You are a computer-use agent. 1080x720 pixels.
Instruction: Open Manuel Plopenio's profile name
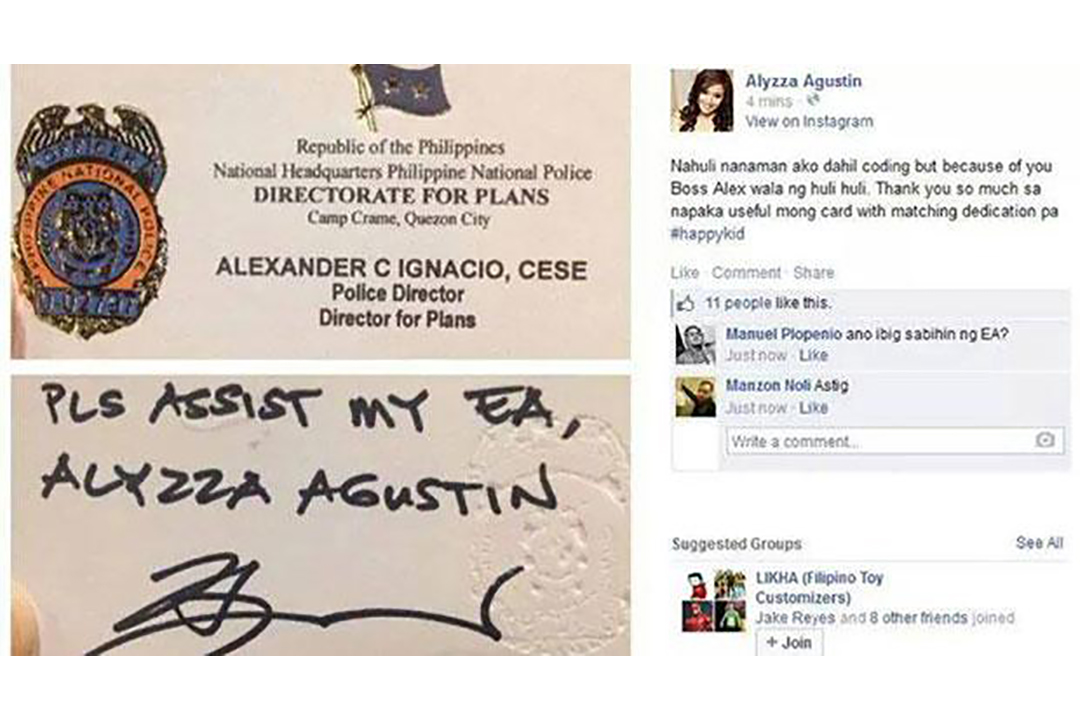783,334
